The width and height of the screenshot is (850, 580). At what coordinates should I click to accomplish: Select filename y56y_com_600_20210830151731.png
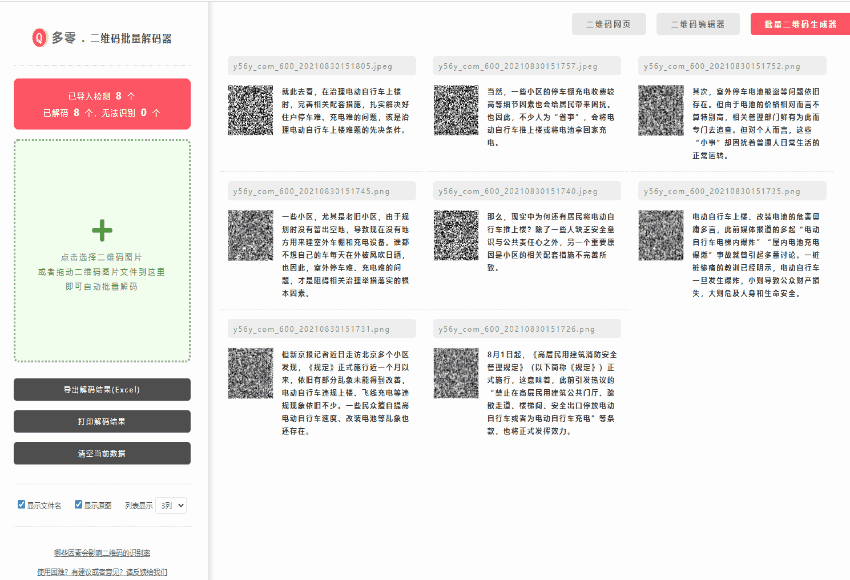(311, 329)
